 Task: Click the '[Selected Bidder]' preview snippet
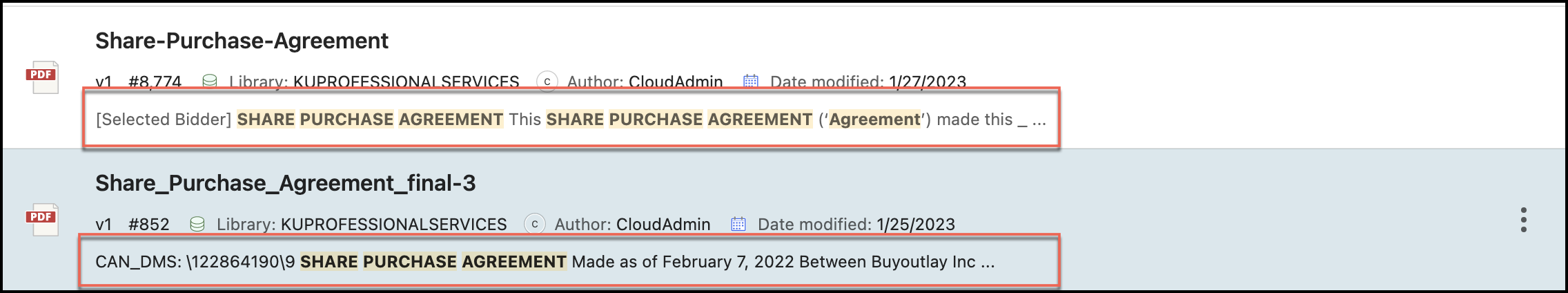coord(164,120)
